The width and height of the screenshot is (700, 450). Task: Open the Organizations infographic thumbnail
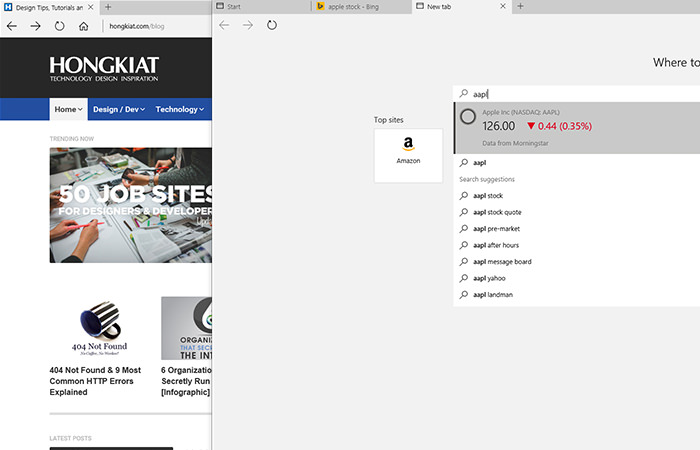click(x=187, y=328)
